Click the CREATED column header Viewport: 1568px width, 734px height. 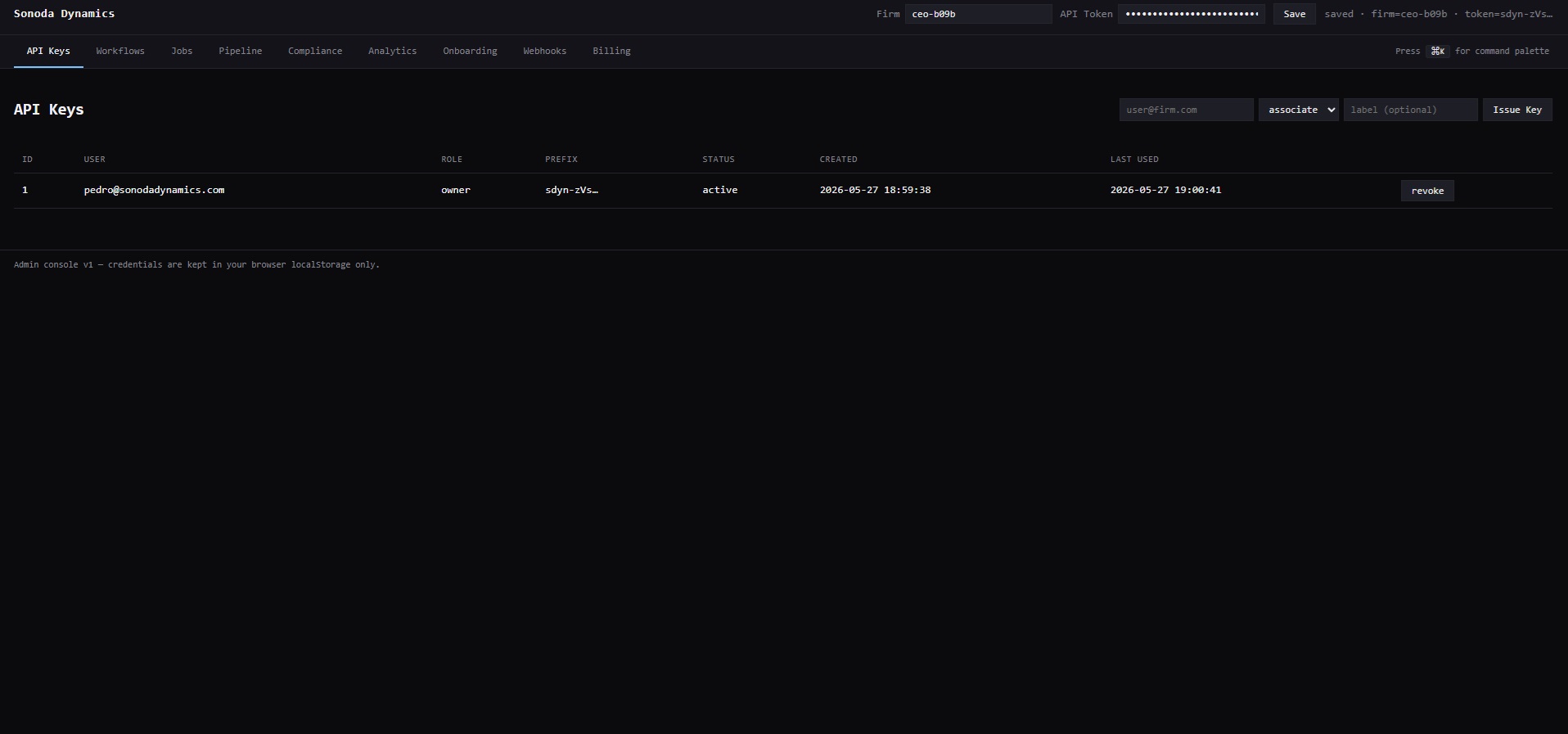click(x=839, y=160)
